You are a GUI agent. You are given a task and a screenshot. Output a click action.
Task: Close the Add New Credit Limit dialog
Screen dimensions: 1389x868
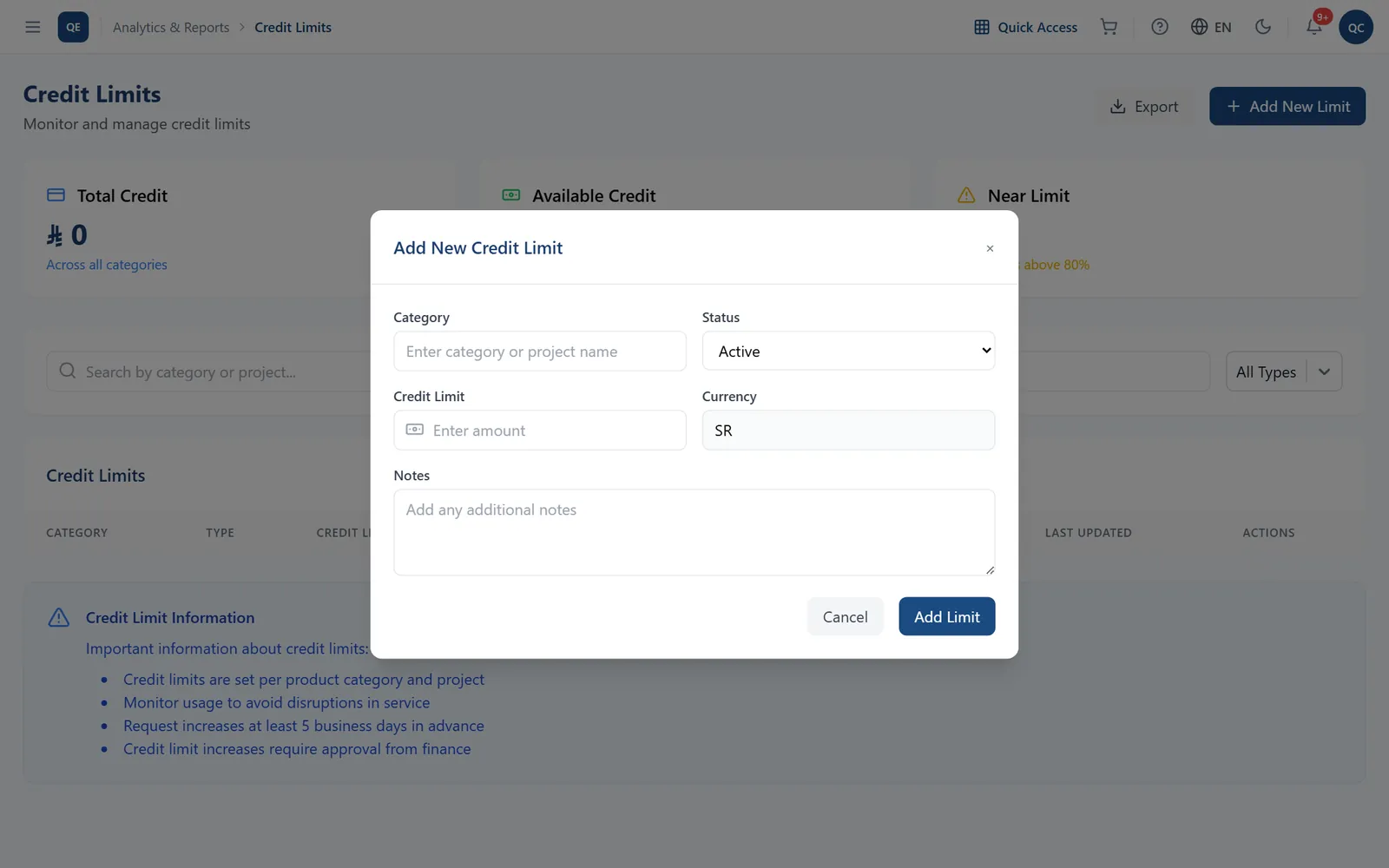[990, 248]
